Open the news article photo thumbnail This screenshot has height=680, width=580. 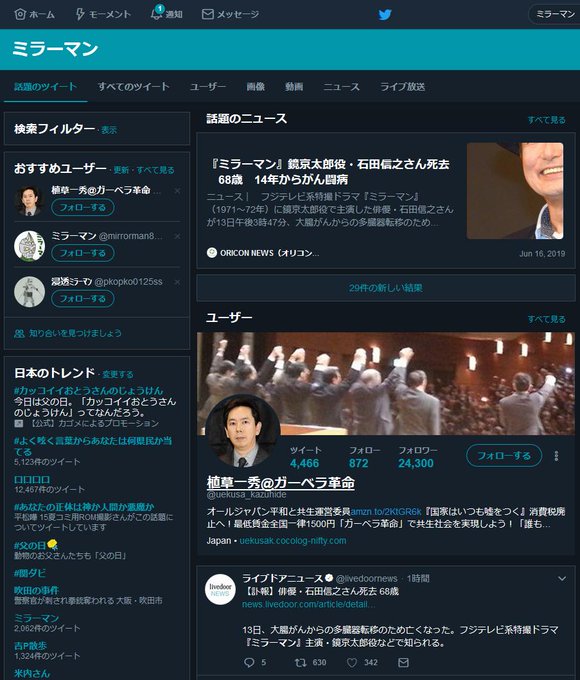515,191
